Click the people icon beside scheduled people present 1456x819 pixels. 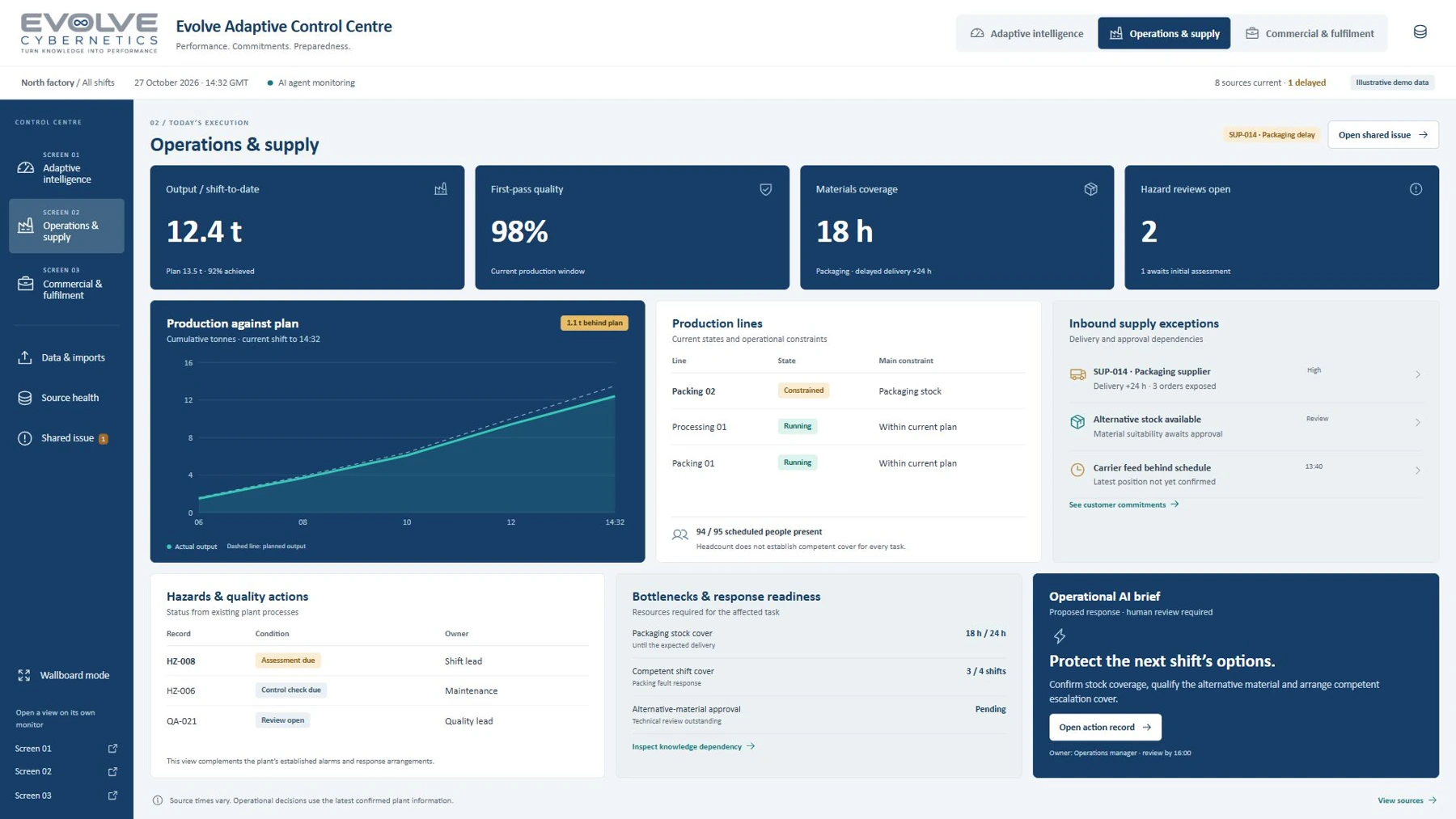coord(680,535)
